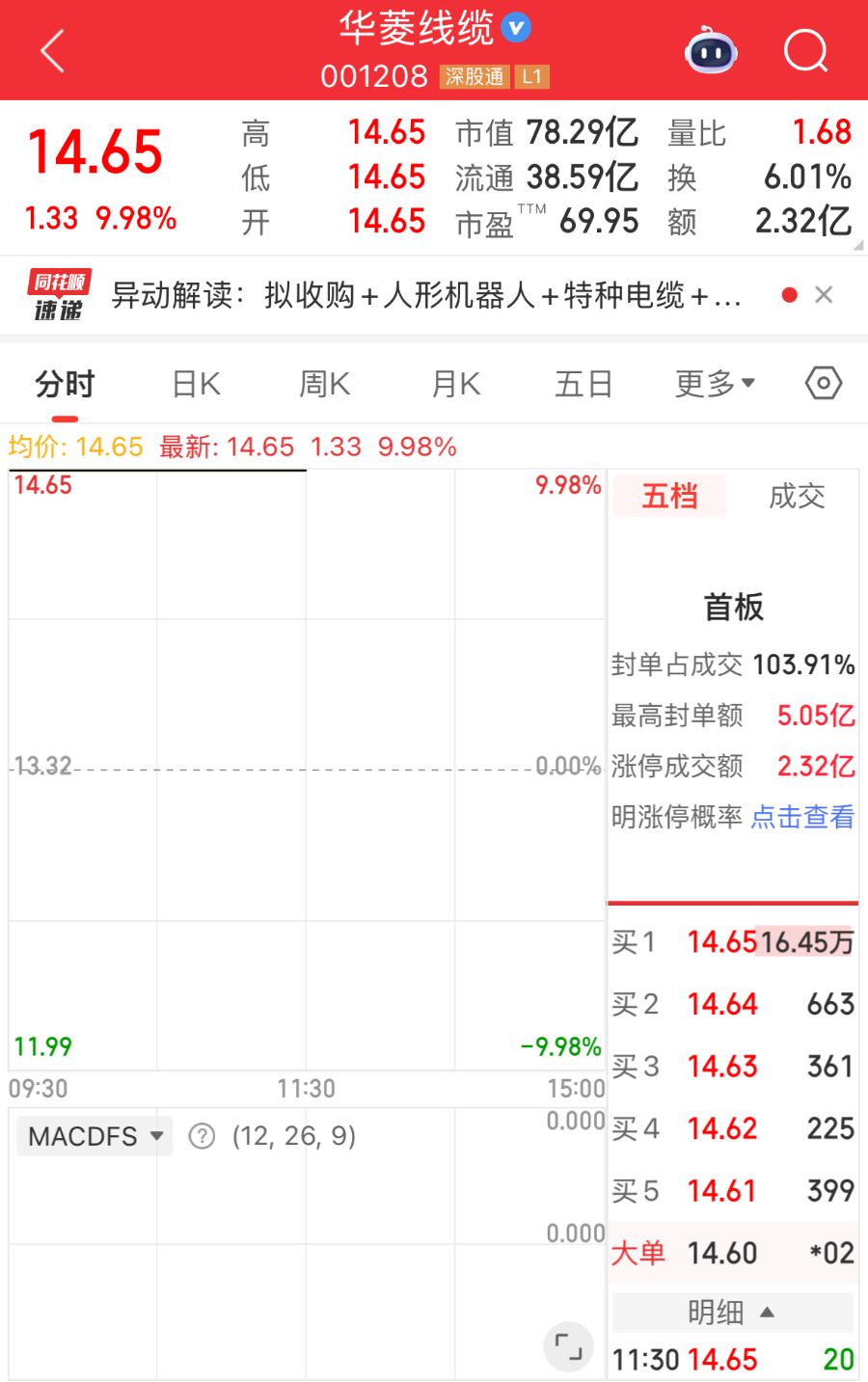The width and height of the screenshot is (868, 1382).
Task: Tap the MACD help question mark icon
Action: [202, 1136]
